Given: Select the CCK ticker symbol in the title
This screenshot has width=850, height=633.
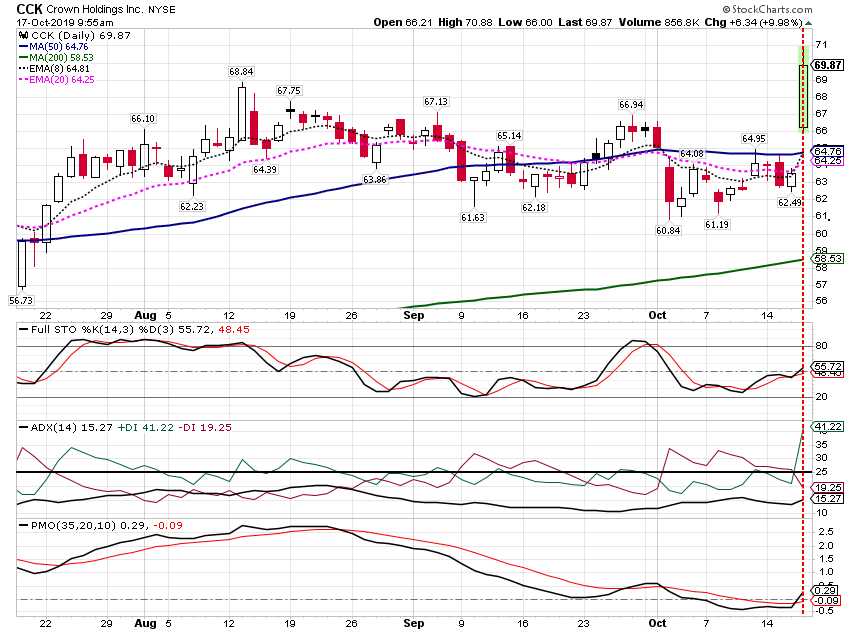Looking at the screenshot, I should (x=30, y=9).
